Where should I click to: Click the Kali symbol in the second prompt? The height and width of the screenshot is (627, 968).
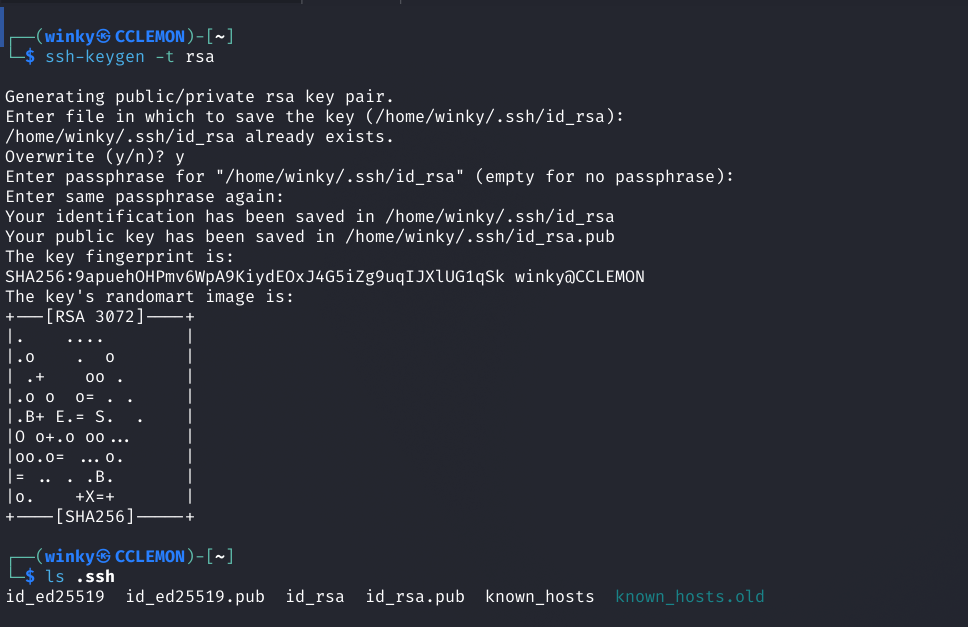103,556
